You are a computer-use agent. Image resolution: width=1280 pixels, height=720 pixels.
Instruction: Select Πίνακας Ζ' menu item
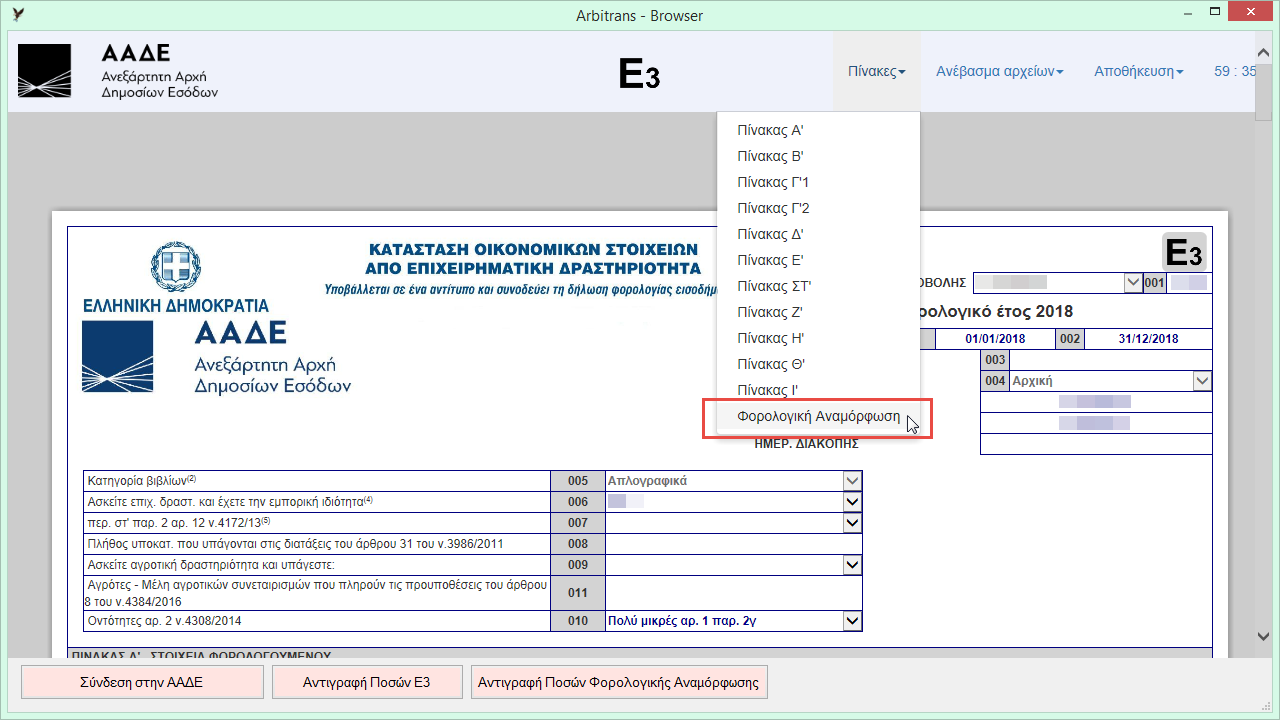pos(818,312)
